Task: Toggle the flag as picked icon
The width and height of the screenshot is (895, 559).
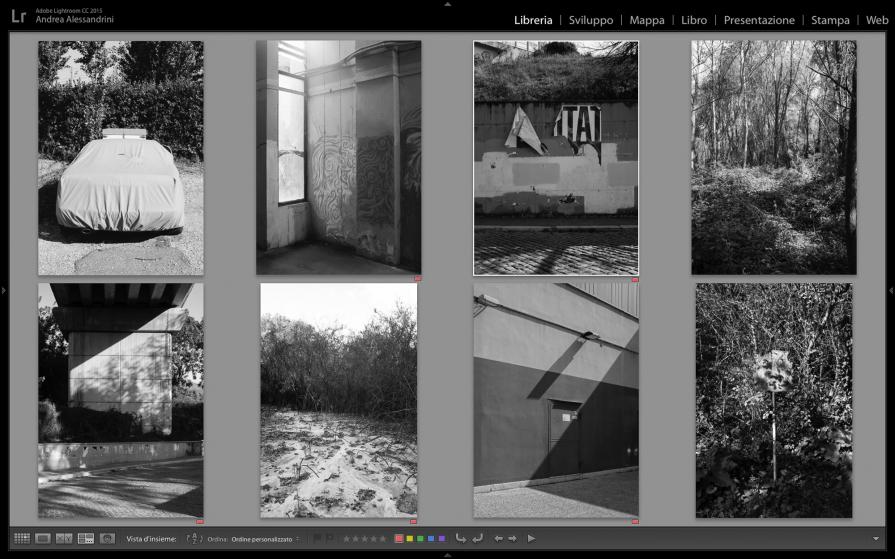Action: [317, 538]
